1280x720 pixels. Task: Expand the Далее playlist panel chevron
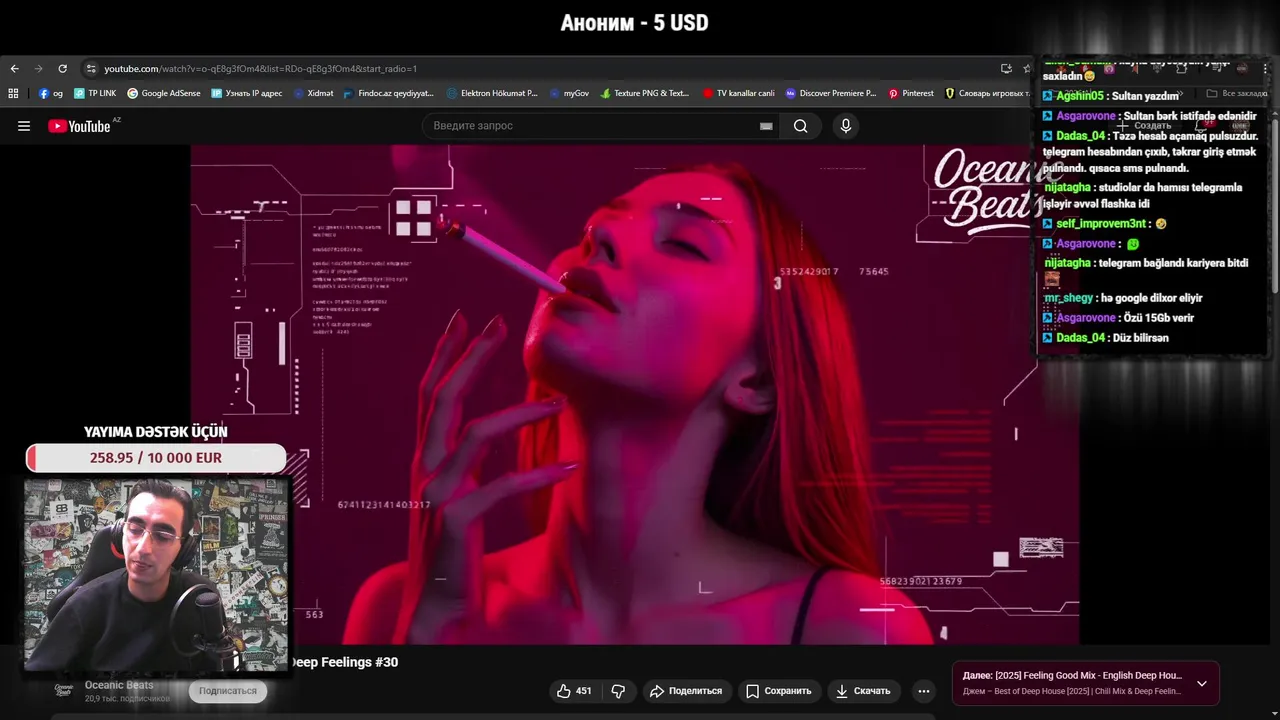click(1202, 684)
